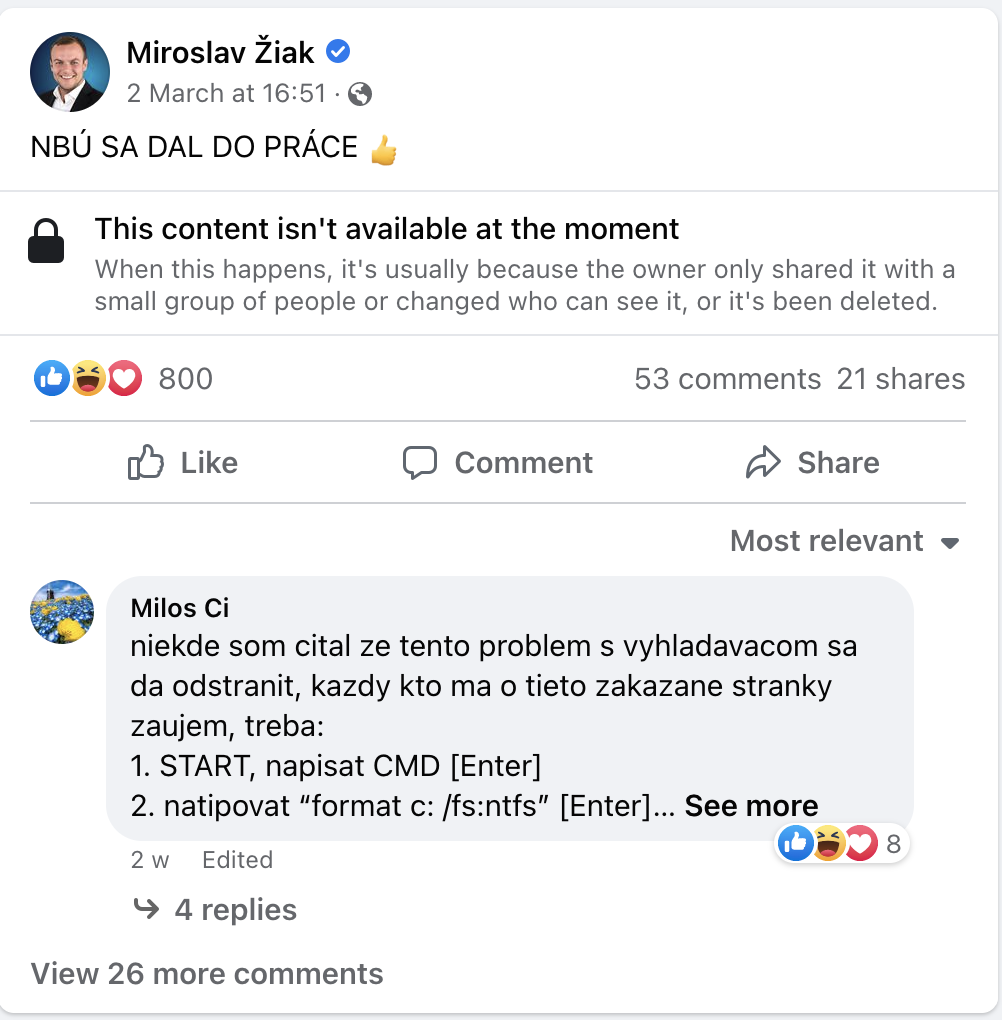Screen dimensions: 1002x1020
Task: Open the 53 comments list
Action: click(727, 379)
